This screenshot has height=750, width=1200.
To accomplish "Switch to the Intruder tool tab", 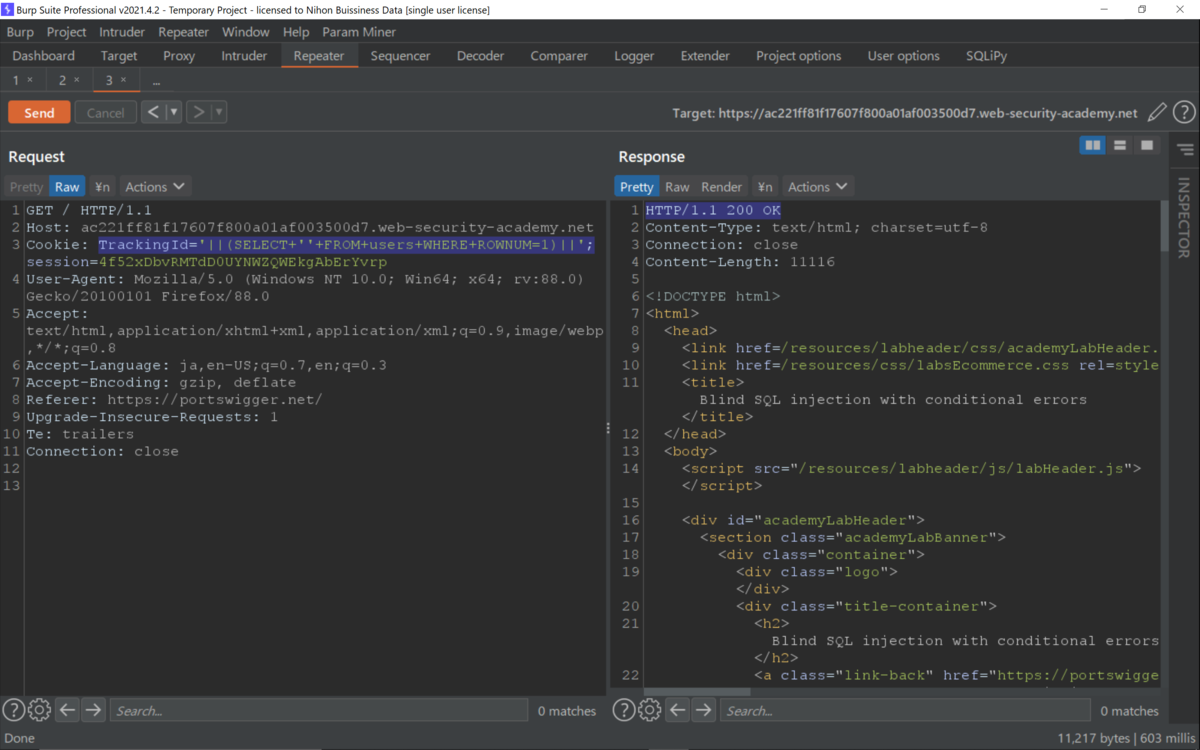I will 244,56.
